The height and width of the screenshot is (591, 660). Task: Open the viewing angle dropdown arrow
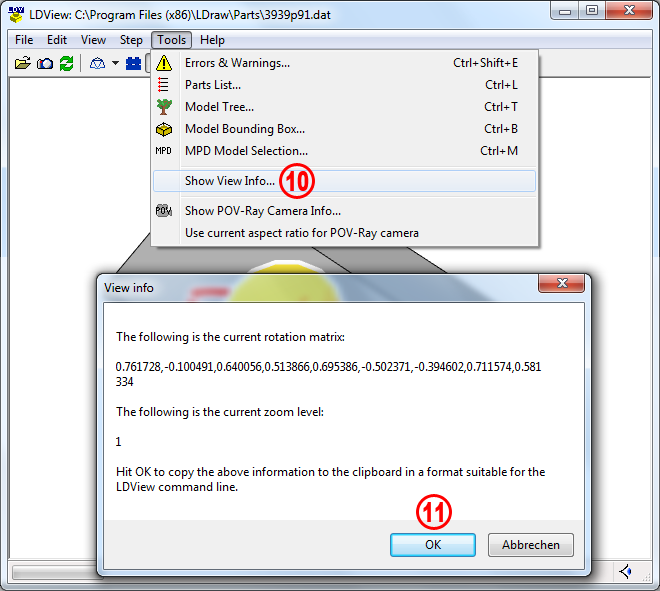pos(115,64)
